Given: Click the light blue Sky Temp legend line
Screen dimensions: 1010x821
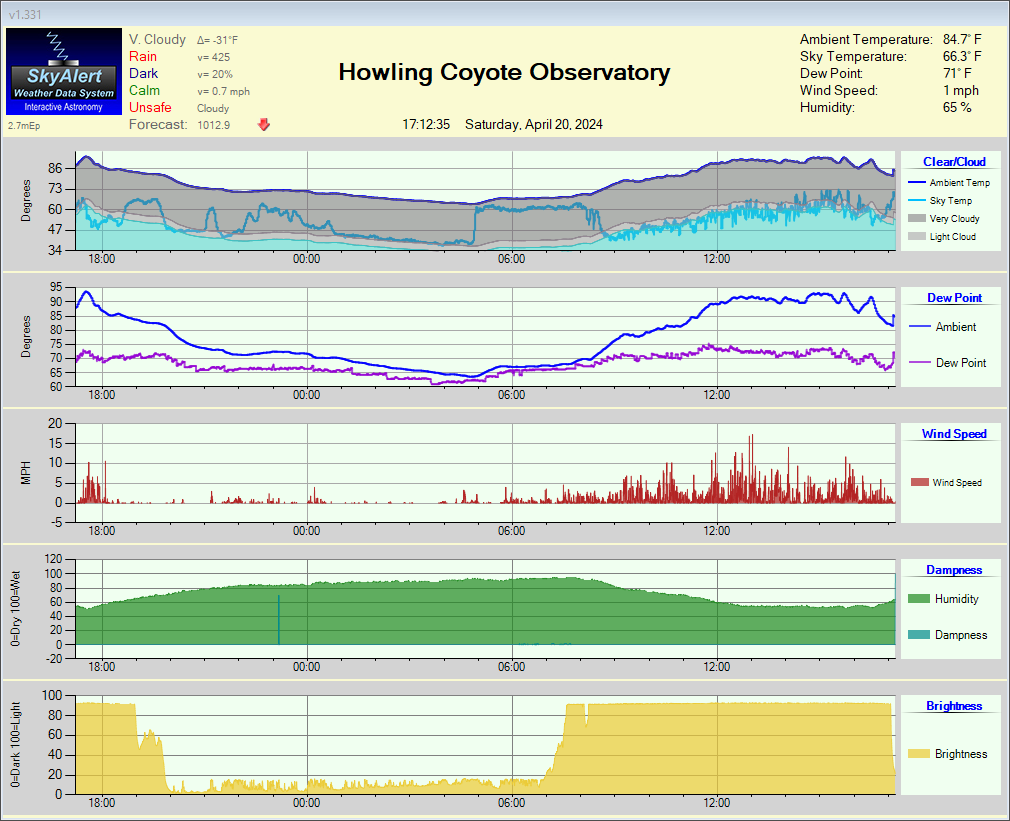Looking at the screenshot, I should click(915, 201).
